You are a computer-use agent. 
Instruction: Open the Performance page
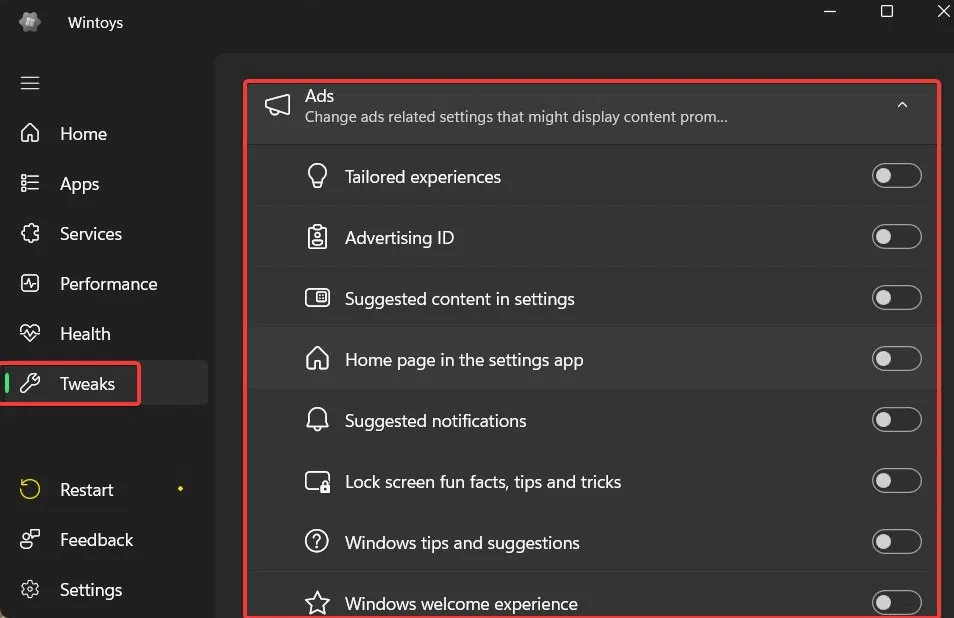(x=108, y=284)
